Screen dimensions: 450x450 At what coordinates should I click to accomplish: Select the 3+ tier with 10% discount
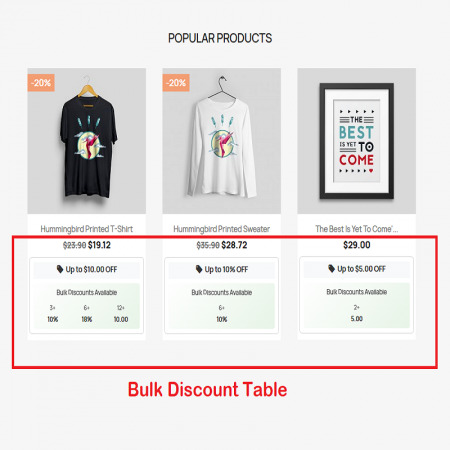click(53, 313)
